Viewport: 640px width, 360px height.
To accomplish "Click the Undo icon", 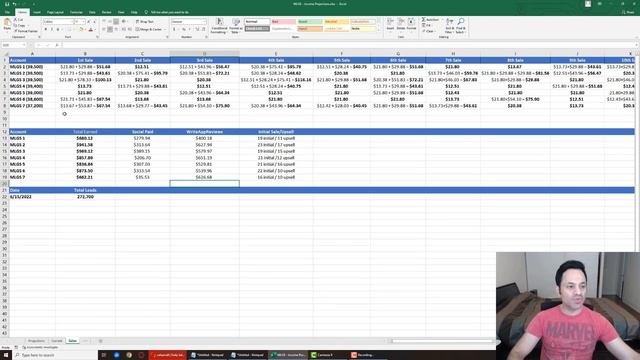I will click(x=14, y=4).
